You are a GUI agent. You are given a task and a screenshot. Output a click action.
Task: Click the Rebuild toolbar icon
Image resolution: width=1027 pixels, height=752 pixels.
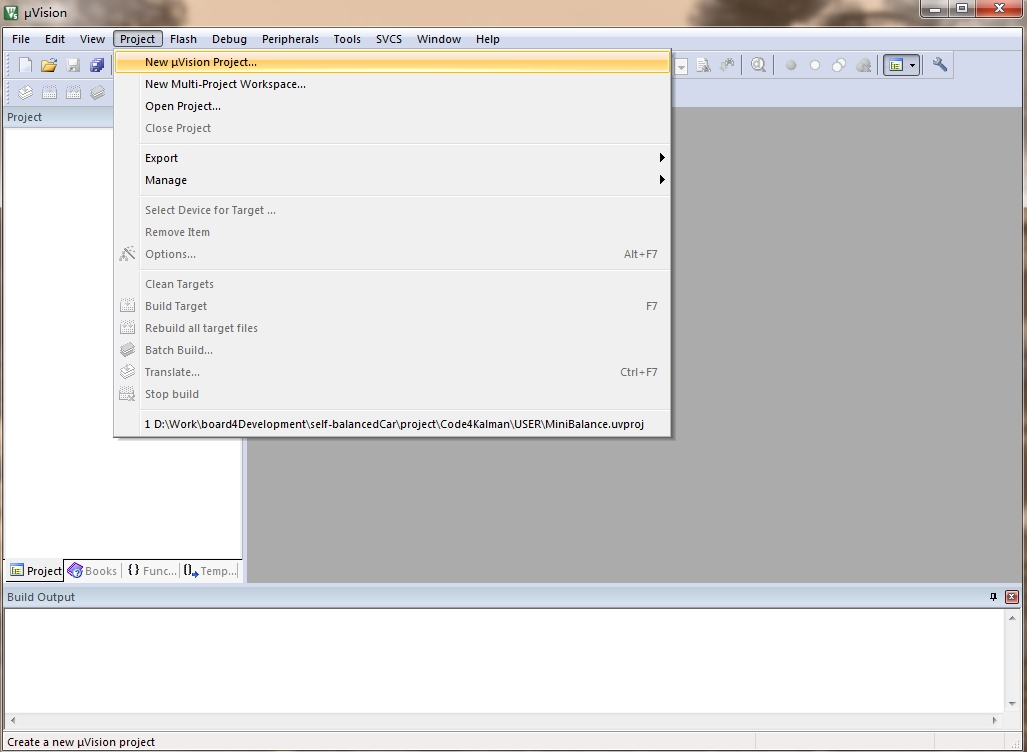tap(73, 92)
